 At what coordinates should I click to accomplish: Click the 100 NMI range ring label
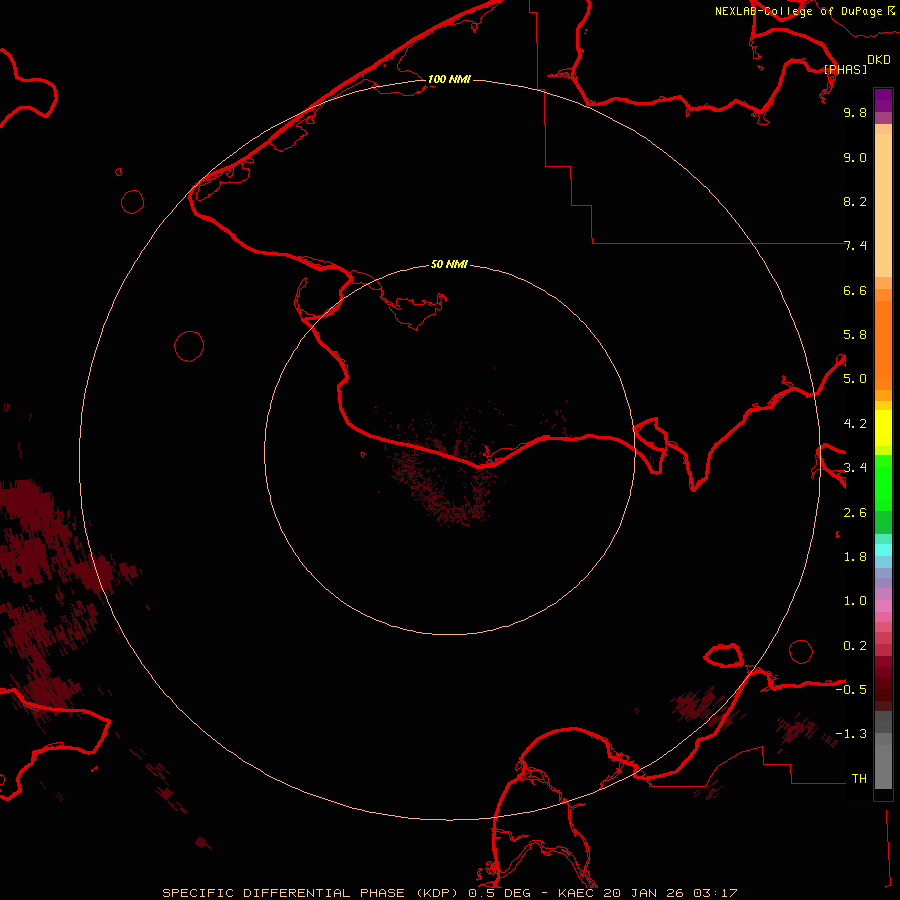[448, 79]
